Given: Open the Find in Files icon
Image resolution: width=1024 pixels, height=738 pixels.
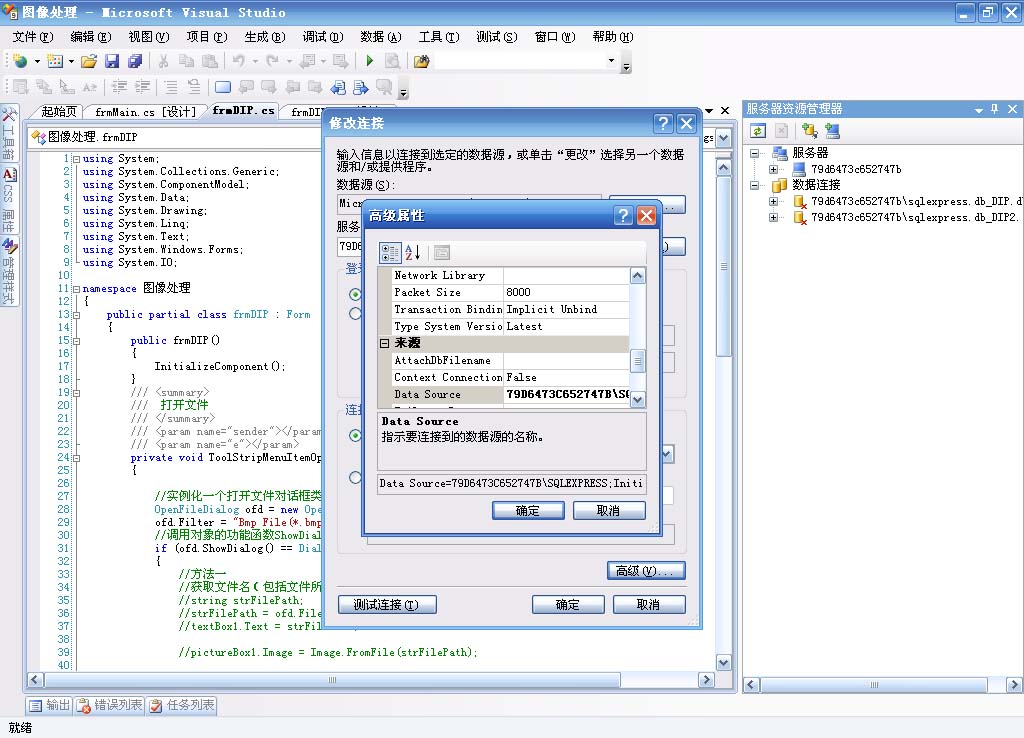Looking at the screenshot, I should point(421,61).
